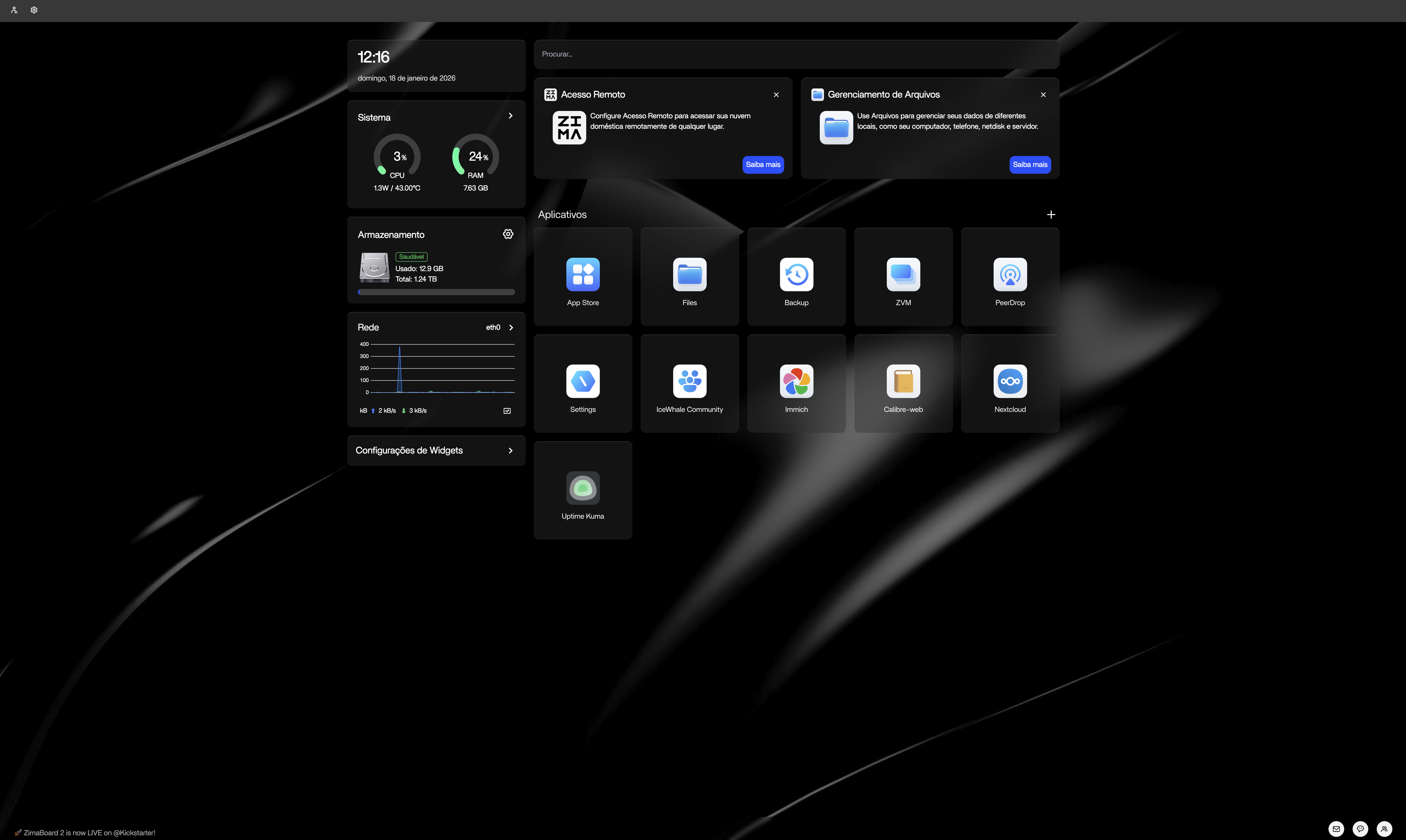Open the PeerDrop app
Viewport: 1406px width, 840px height.
[x=1010, y=275]
